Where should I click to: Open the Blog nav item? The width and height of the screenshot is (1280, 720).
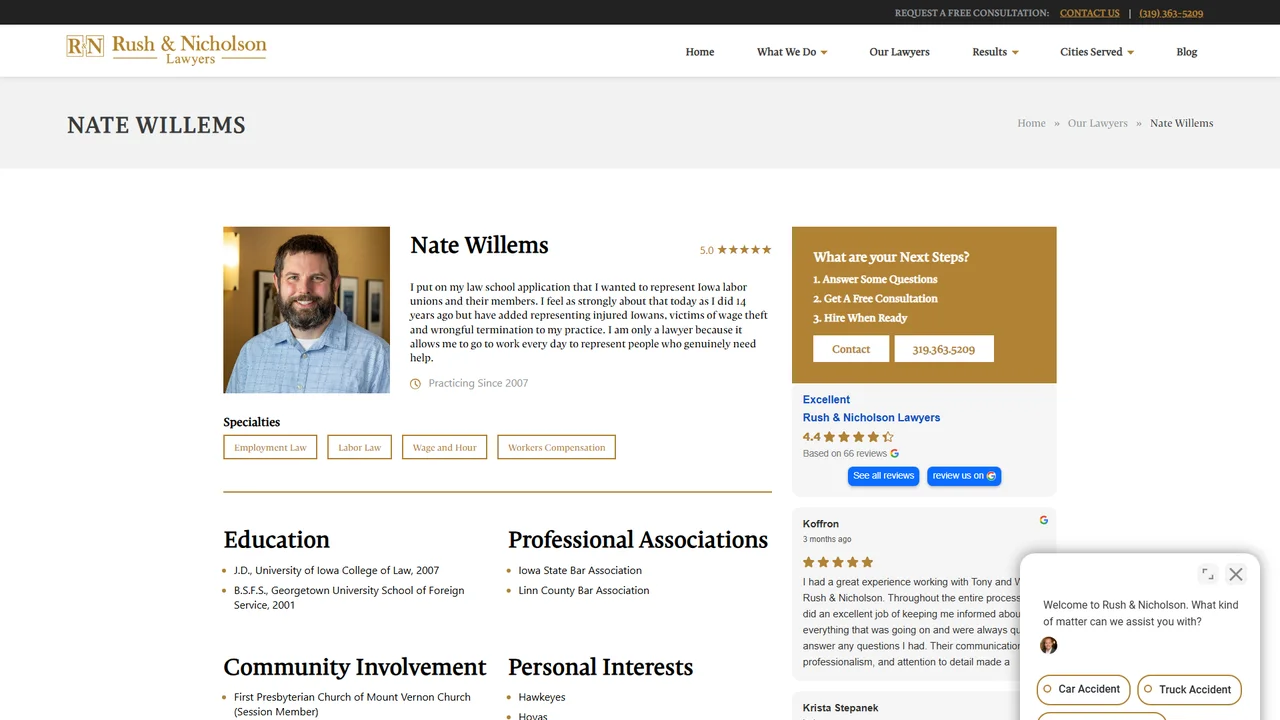(x=1187, y=52)
